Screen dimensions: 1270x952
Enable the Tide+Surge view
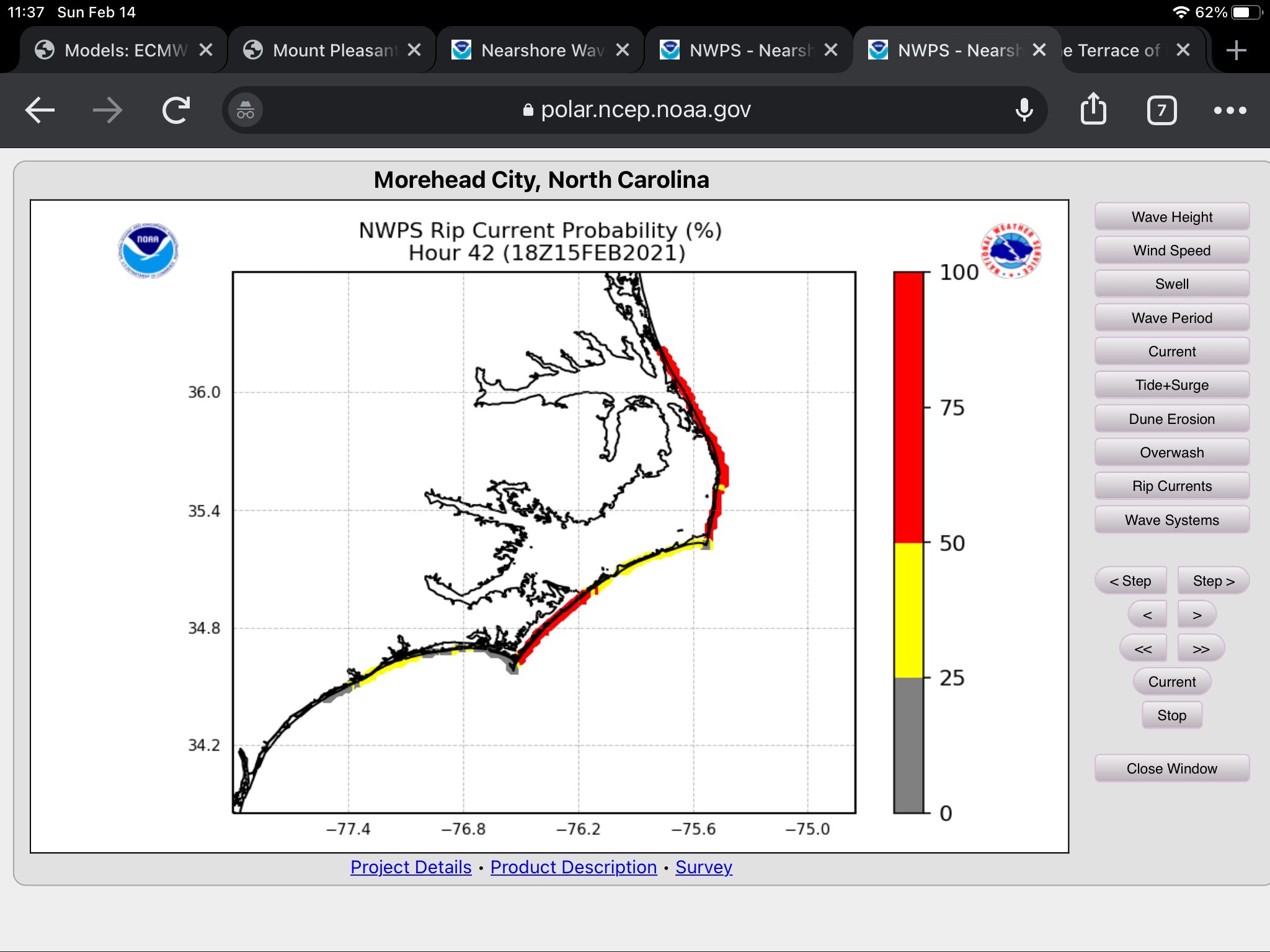click(x=1171, y=385)
